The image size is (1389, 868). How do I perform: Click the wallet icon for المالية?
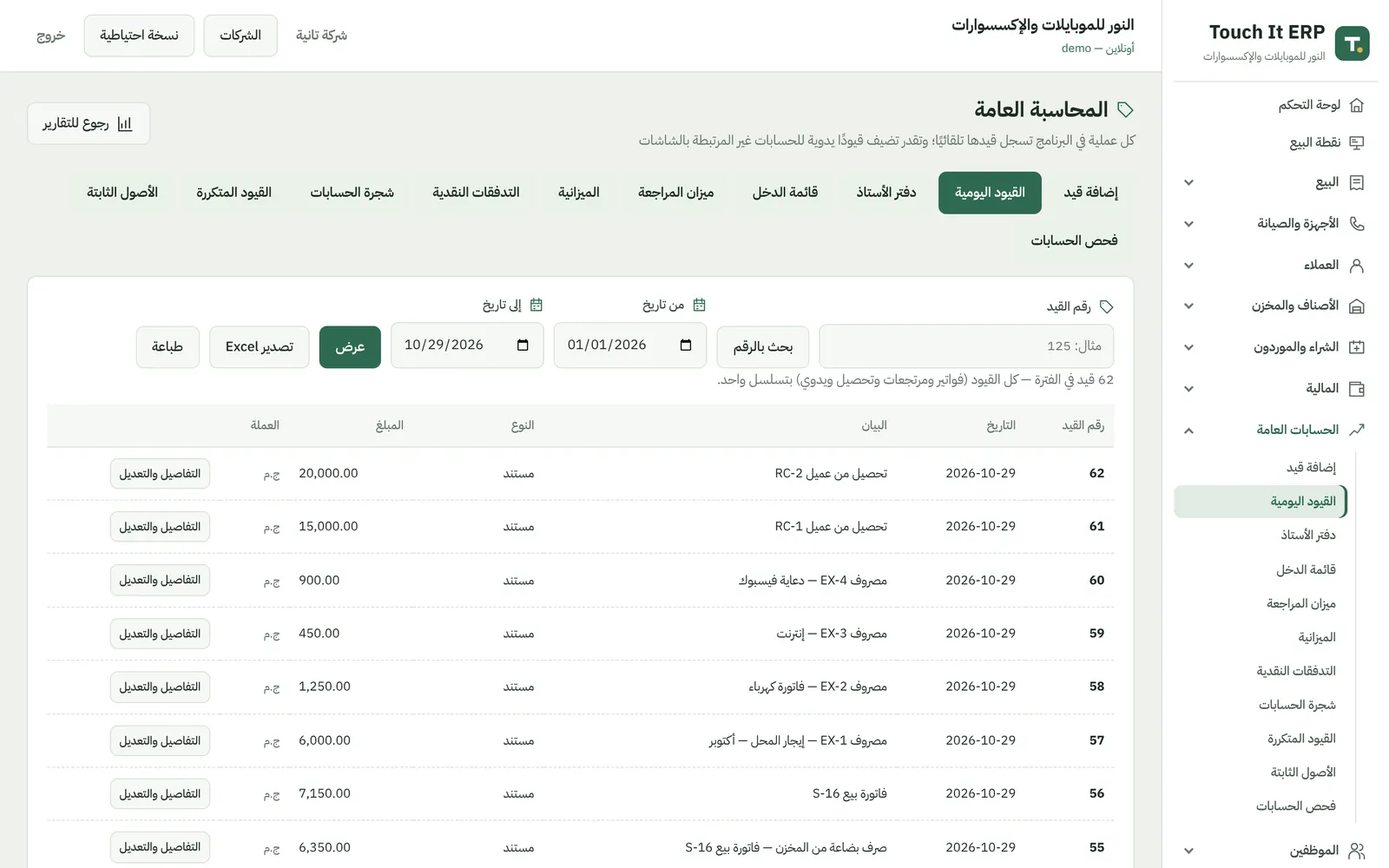[1357, 389]
